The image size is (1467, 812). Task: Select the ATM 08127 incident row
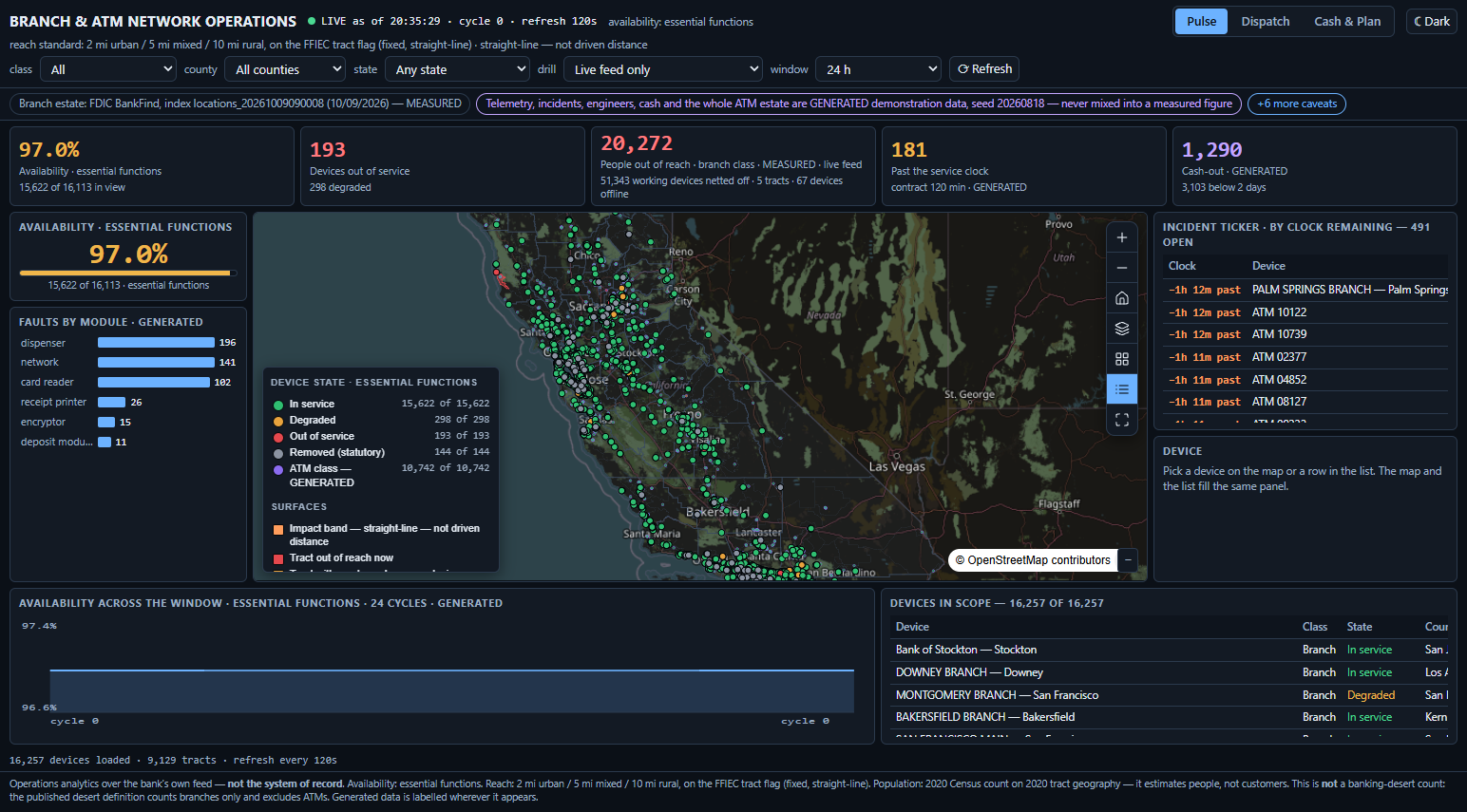click(1305, 402)
